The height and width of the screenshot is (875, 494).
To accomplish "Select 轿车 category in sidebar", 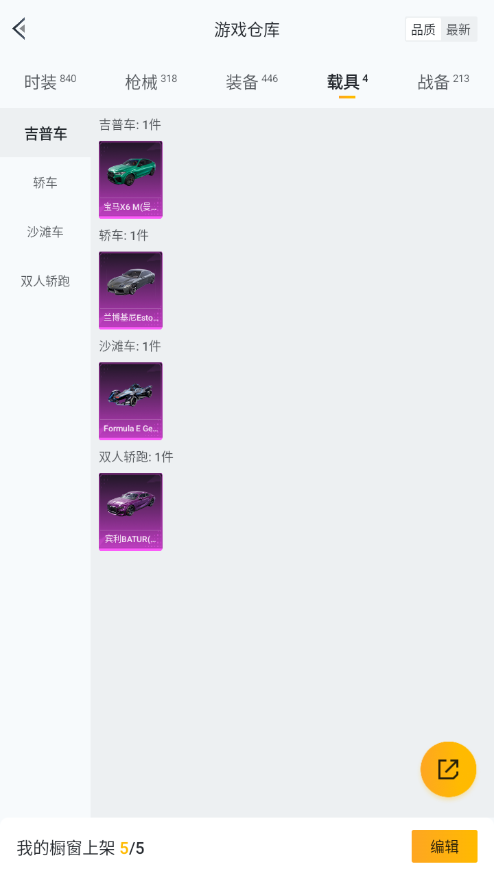I will (x=45, y=182).
